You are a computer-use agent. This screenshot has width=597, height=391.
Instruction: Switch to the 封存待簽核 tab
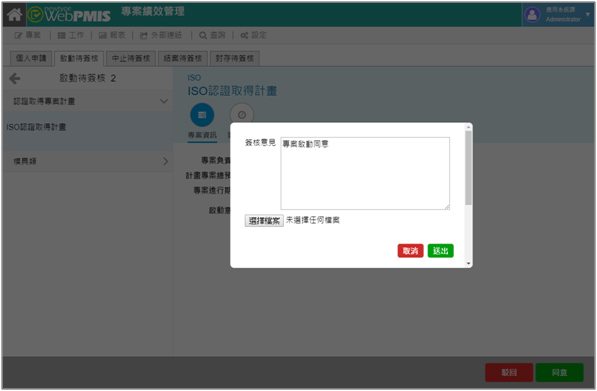235,58
